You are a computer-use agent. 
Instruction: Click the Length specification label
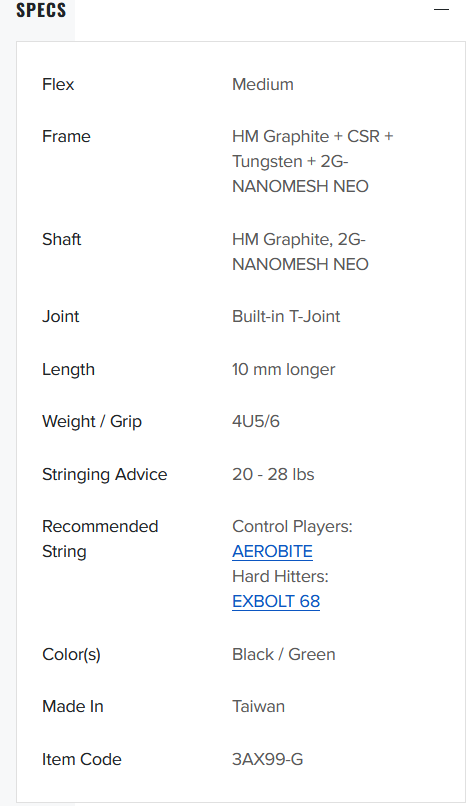point(68,369)
